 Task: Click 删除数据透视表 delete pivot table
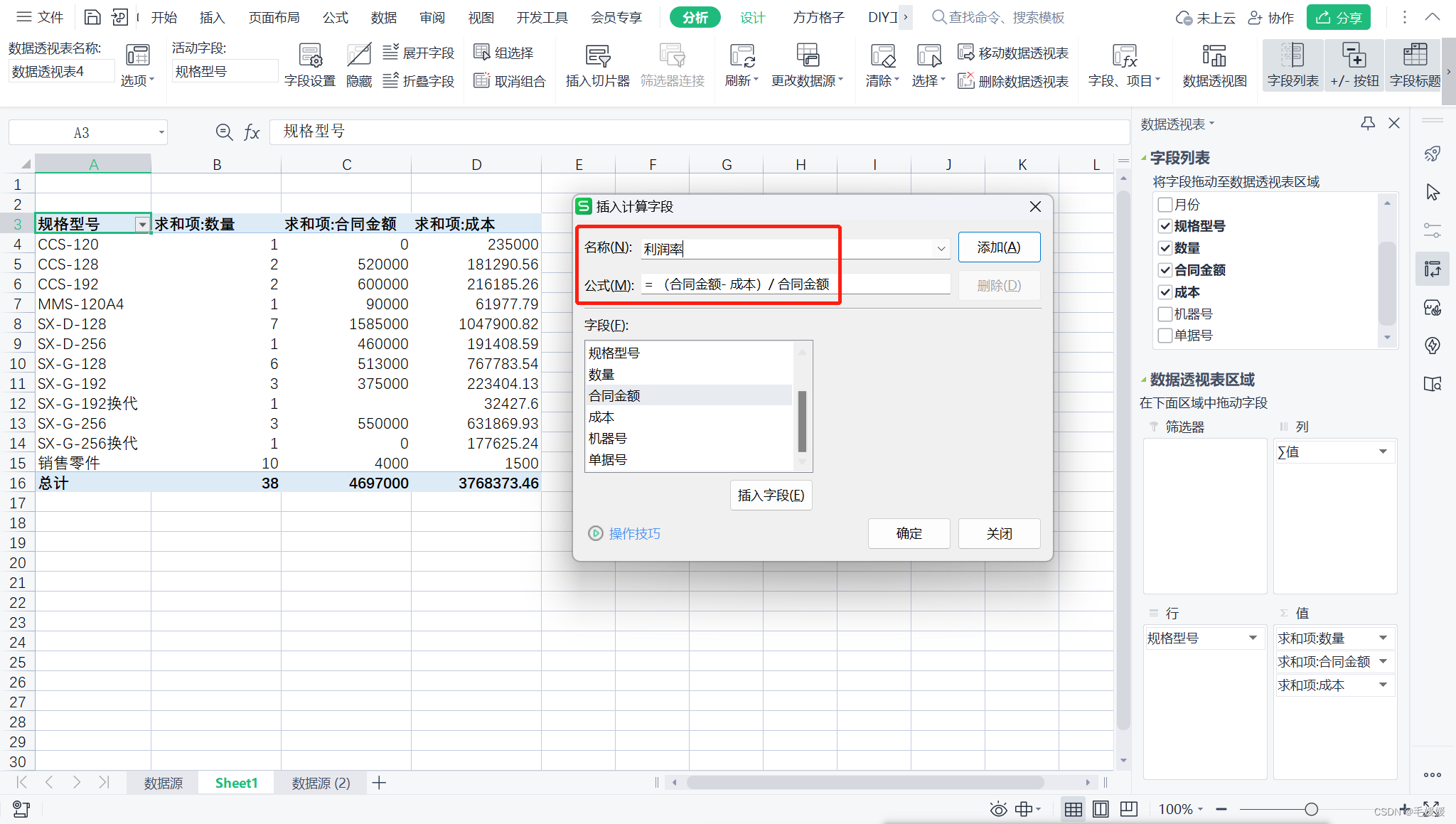coord(1013,81)
